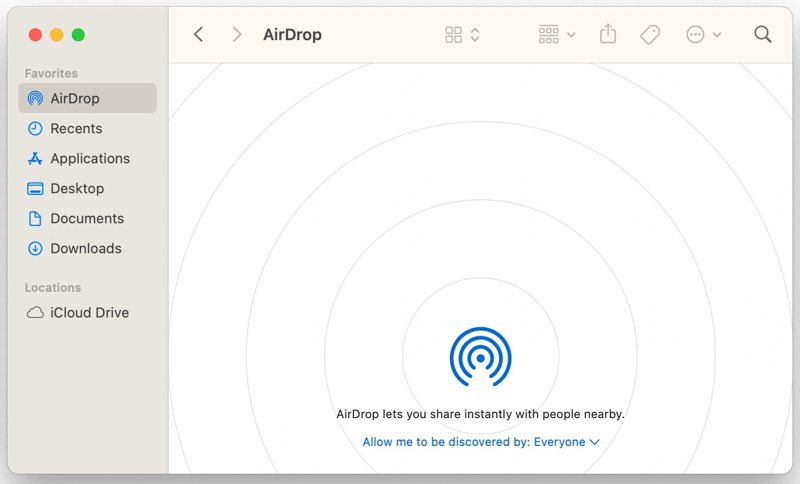The height and width of the screenshot is (484, 800).
Task: Select Documents in the sidebar
Action: pos(87,218)
